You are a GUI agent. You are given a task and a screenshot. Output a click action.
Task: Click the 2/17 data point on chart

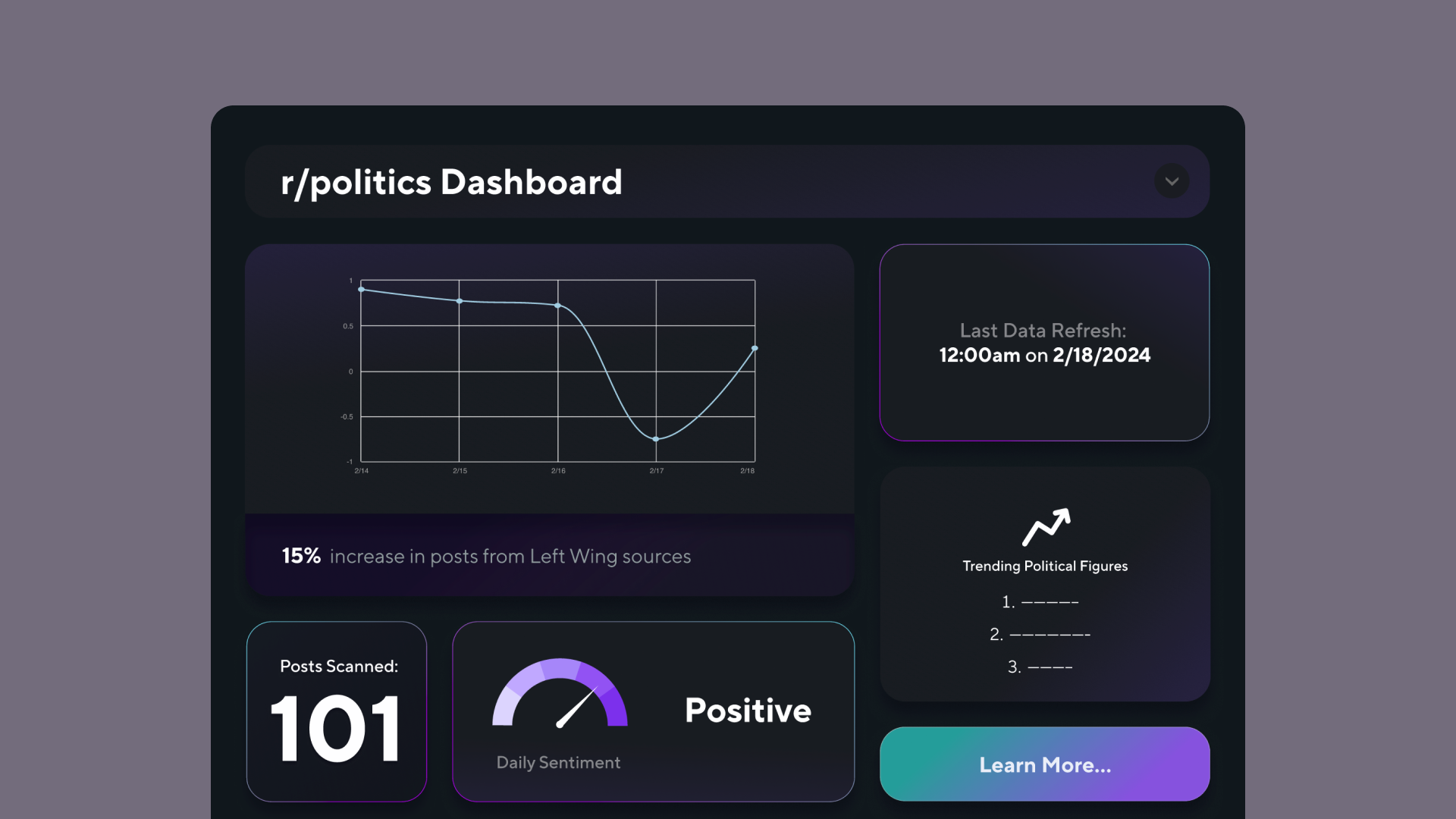pyautogui.click(x=656, y=438)
